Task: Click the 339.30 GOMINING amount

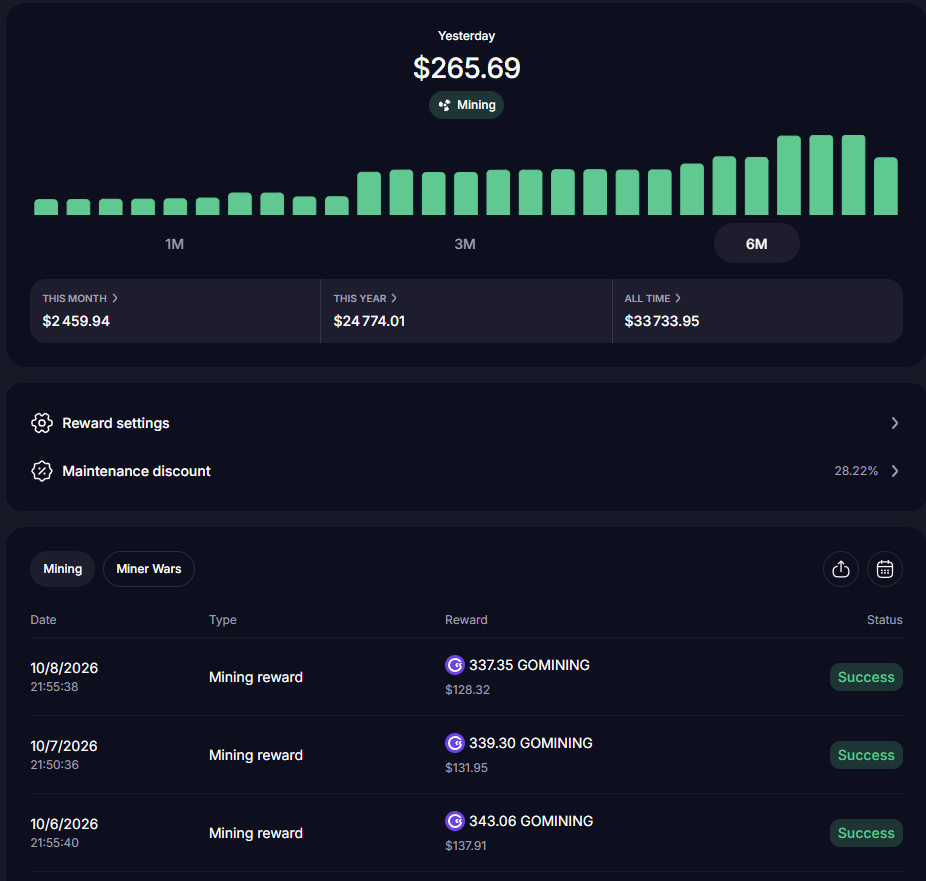Action: (x=530, y=743)
